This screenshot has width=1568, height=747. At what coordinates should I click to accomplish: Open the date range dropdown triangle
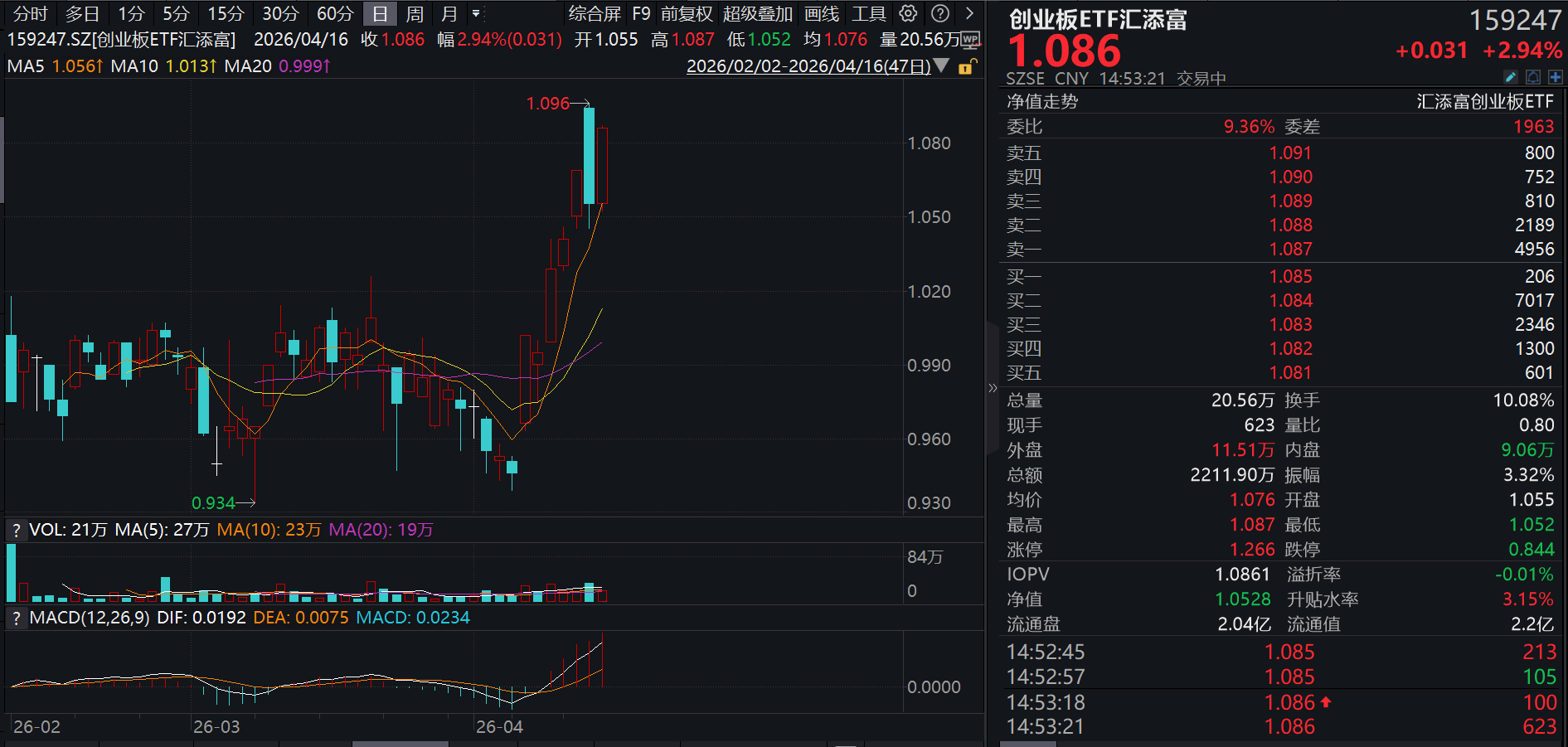941,65
